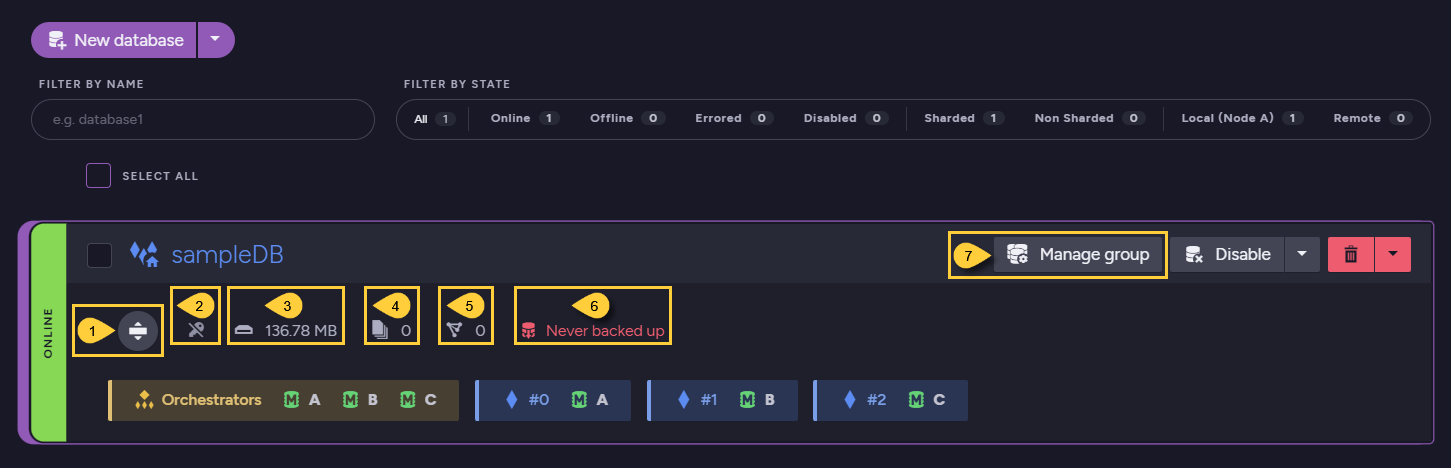Filter by Local (Node A) databases
Viewport: 1451px width, 468px height.
pyautogui.click(x=1242, y=118)
